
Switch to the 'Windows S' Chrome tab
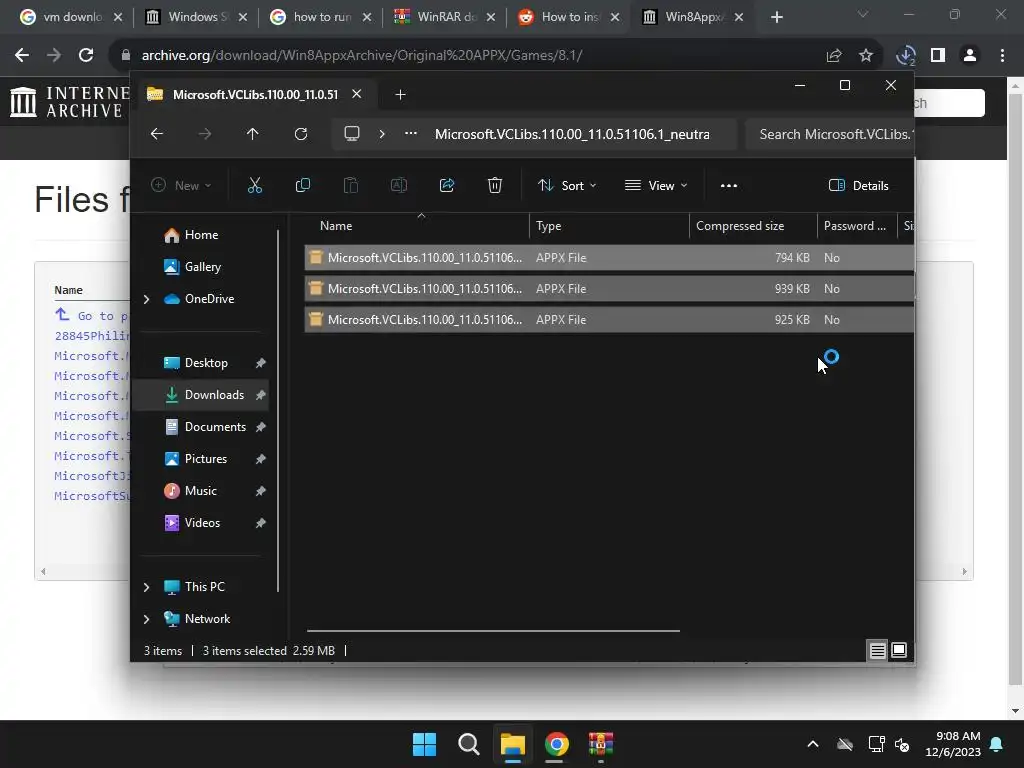coord(197,17)
